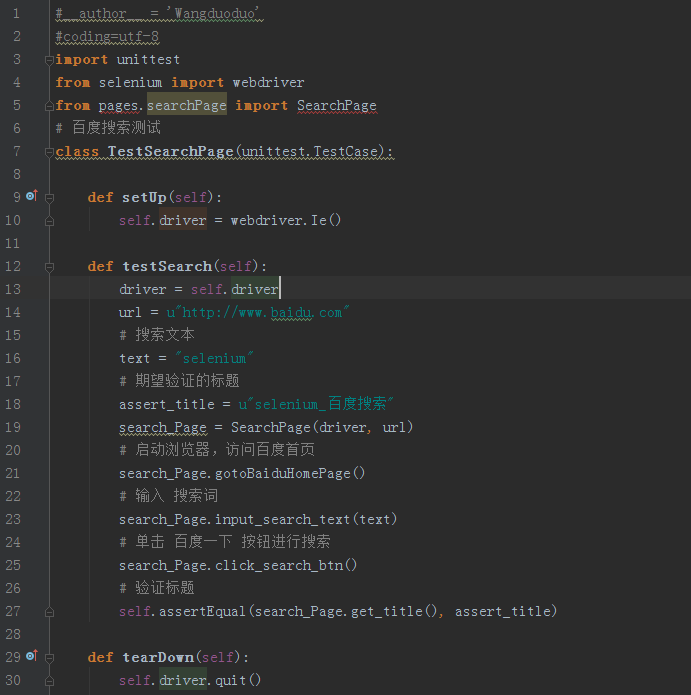The height and width of the screenshot is (695, 691).
Task: Click the '输入 搜索词' comment
Action: pyautogui.click(x=176, y=496)
